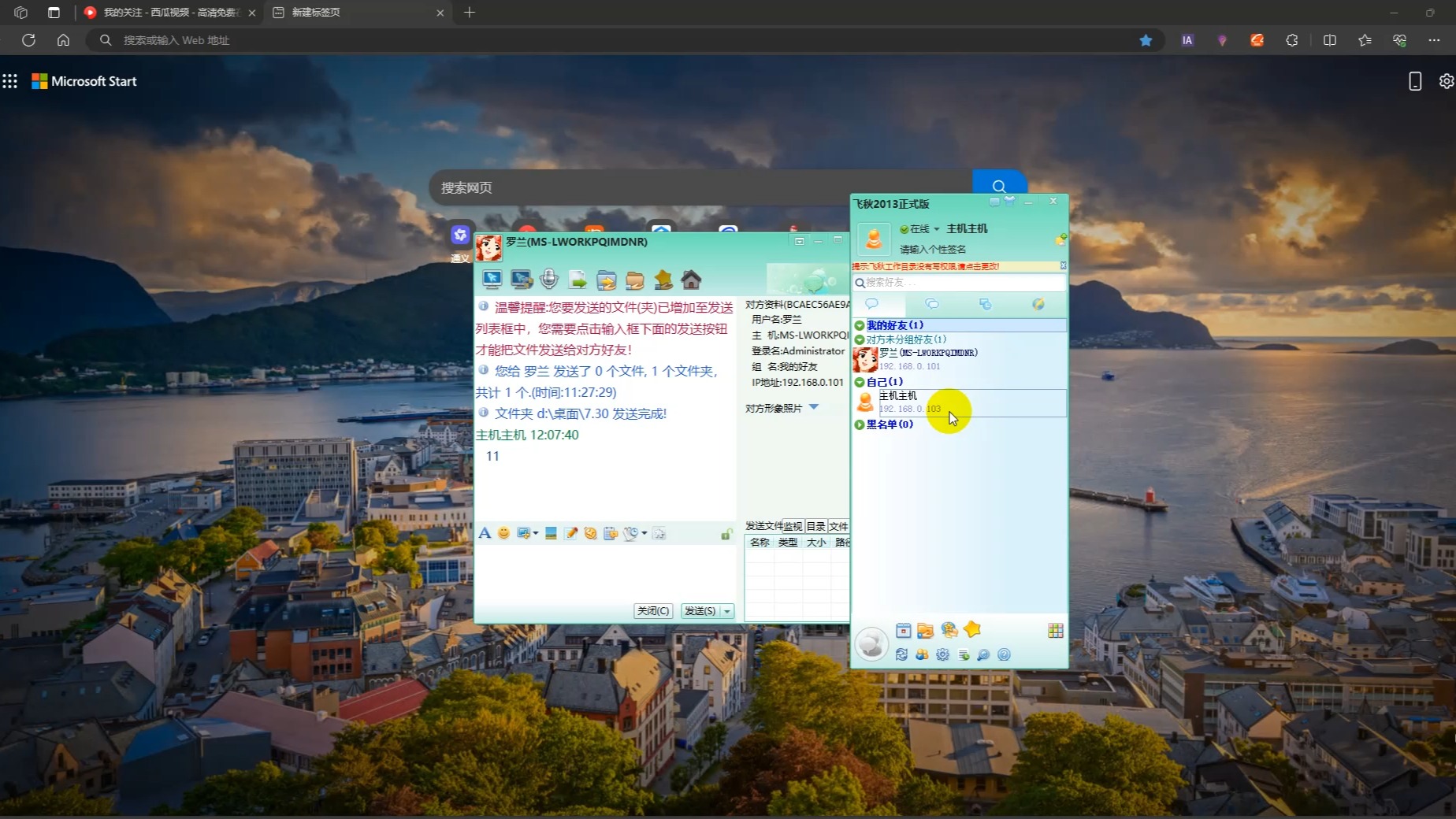
Task: Click the message box icon in the 飞秋 title bar
Action: point(994,202)
